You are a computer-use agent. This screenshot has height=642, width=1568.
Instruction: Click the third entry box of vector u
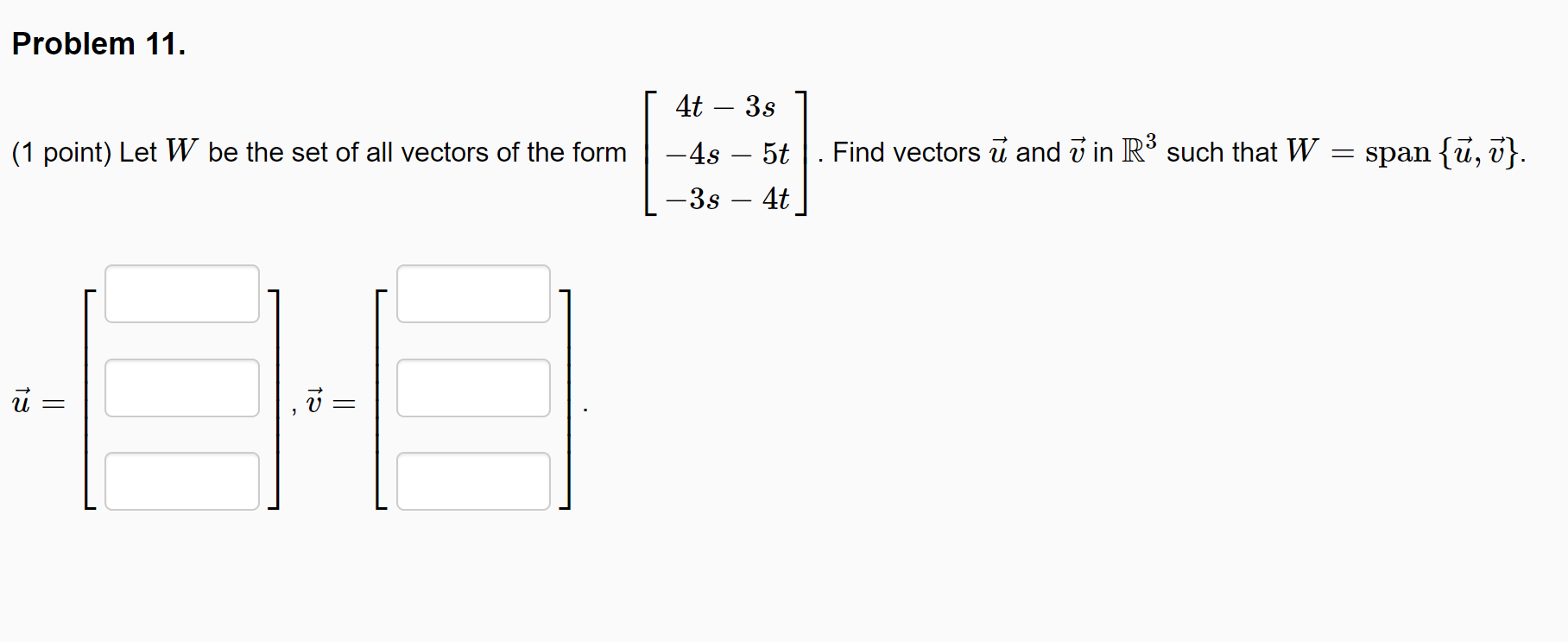click(x=181, y=481)
